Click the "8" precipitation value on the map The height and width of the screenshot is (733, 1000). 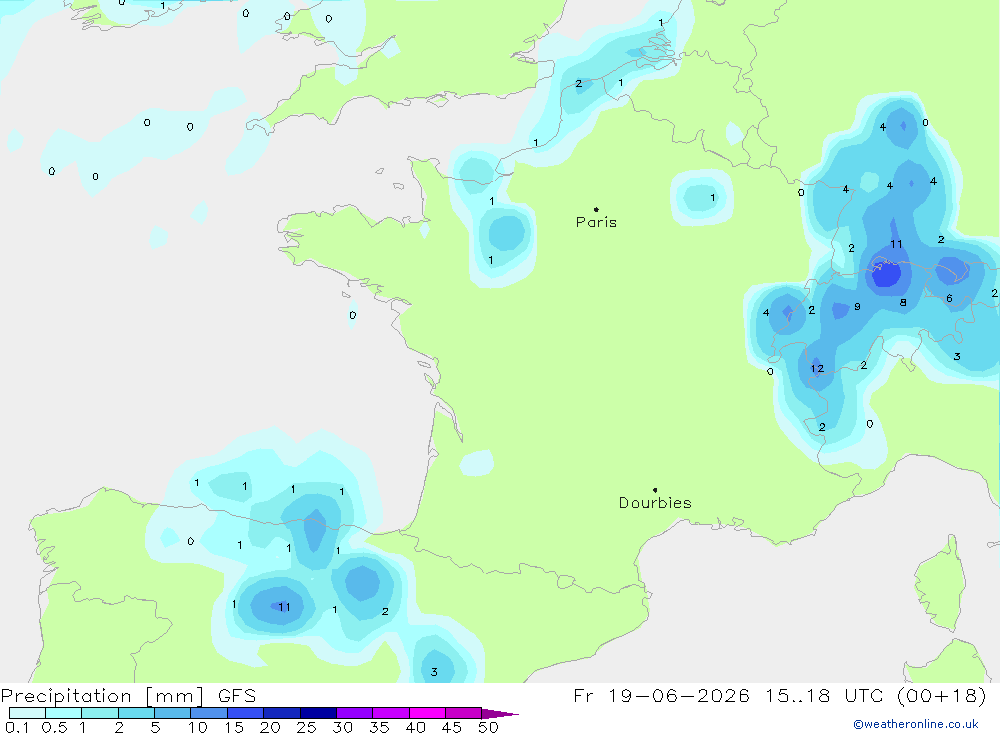903,302
